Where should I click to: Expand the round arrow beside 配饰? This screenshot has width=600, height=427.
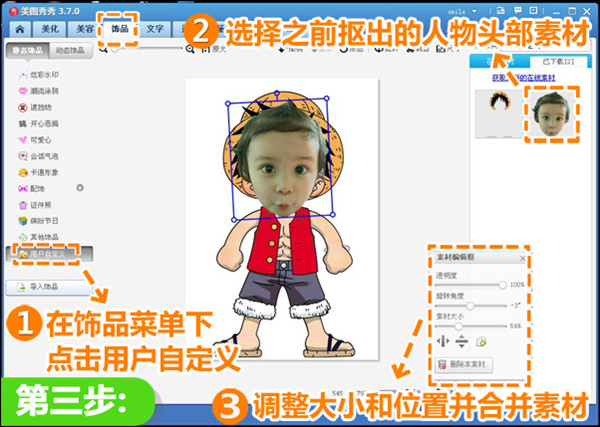80,188
